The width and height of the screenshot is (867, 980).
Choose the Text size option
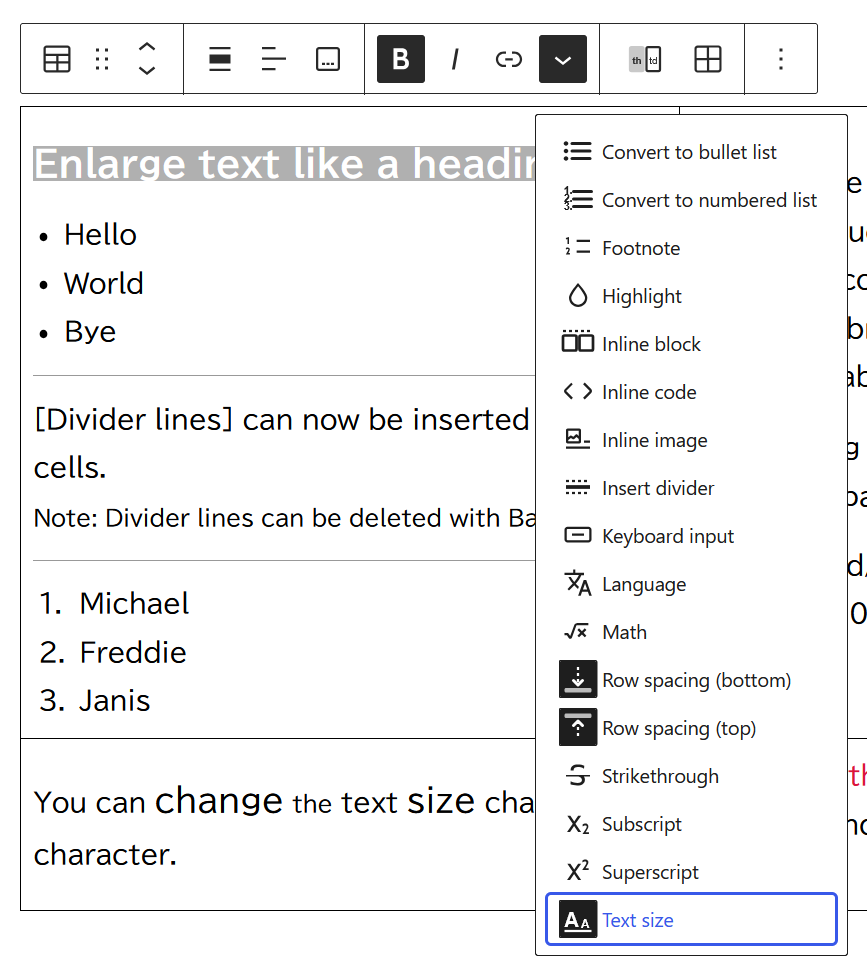pyautogui.click(x=691, y=919)
